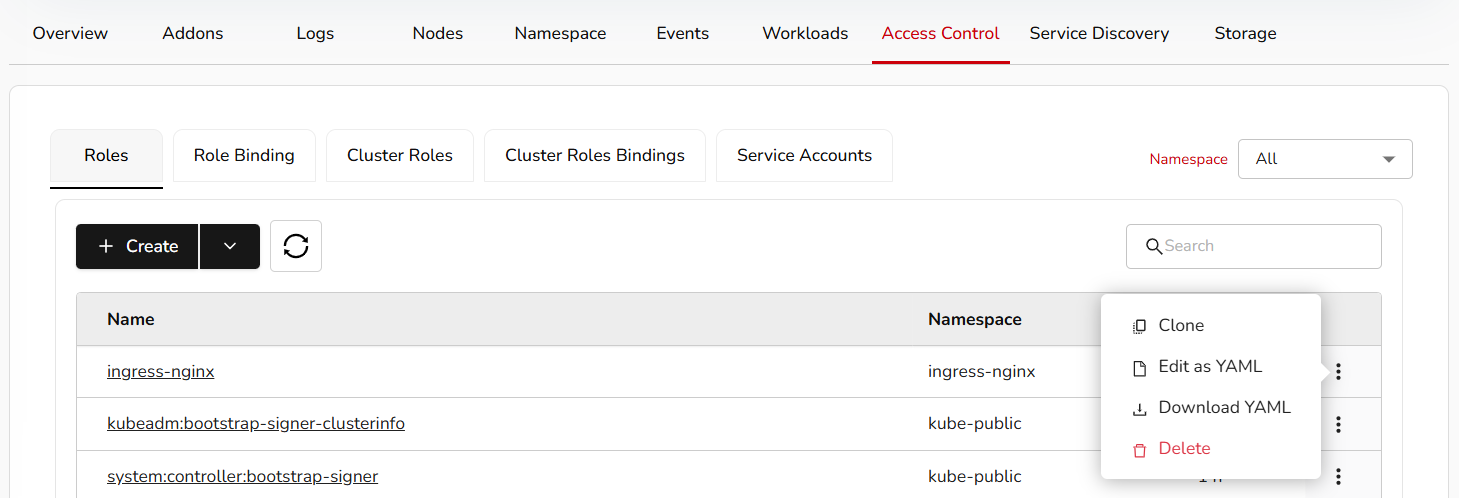The image size is (1459, 498).
Task: Open the Role Binding sub-tab
Action: (x=244, y=156)
